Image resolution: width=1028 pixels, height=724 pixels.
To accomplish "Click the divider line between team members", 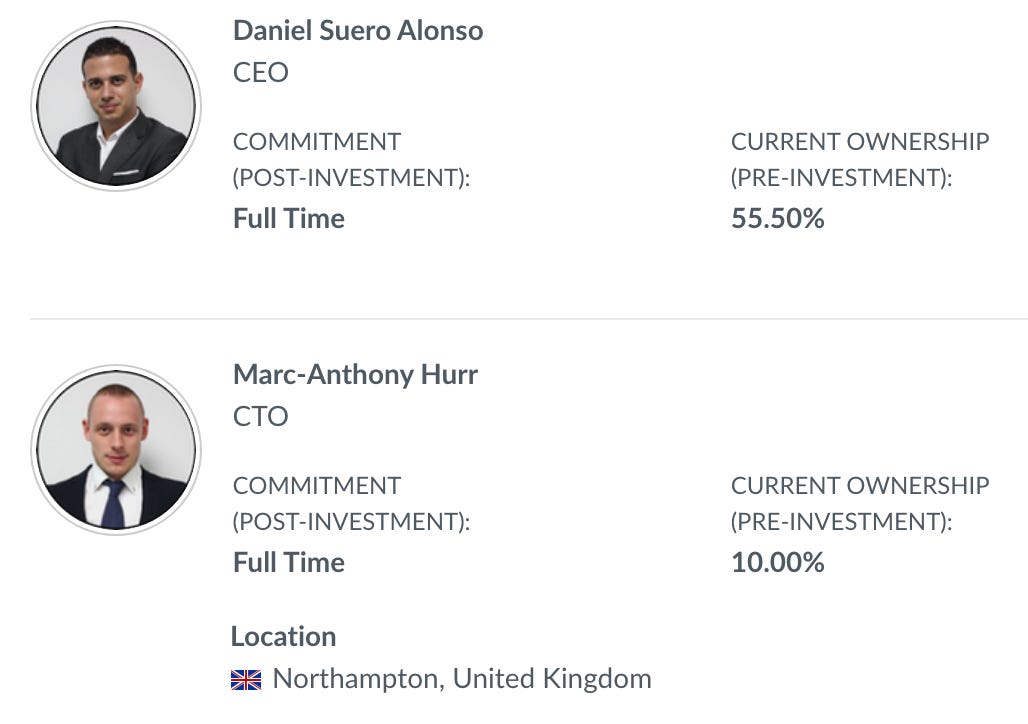I will coord(528,319).
